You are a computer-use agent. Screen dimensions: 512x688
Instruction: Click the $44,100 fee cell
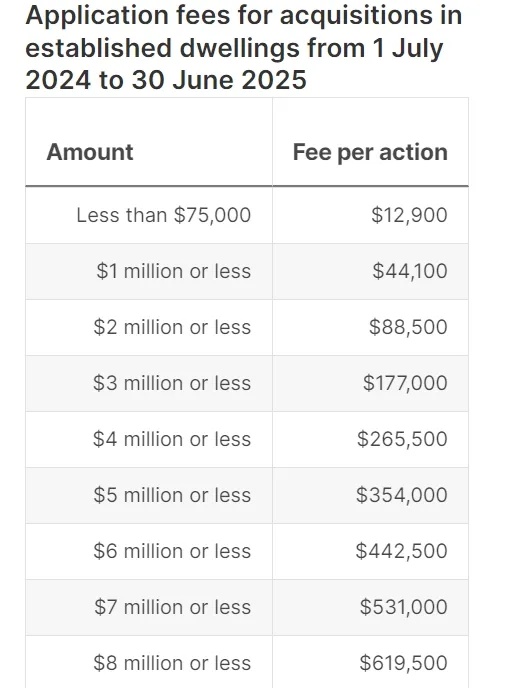pos(370,271)
